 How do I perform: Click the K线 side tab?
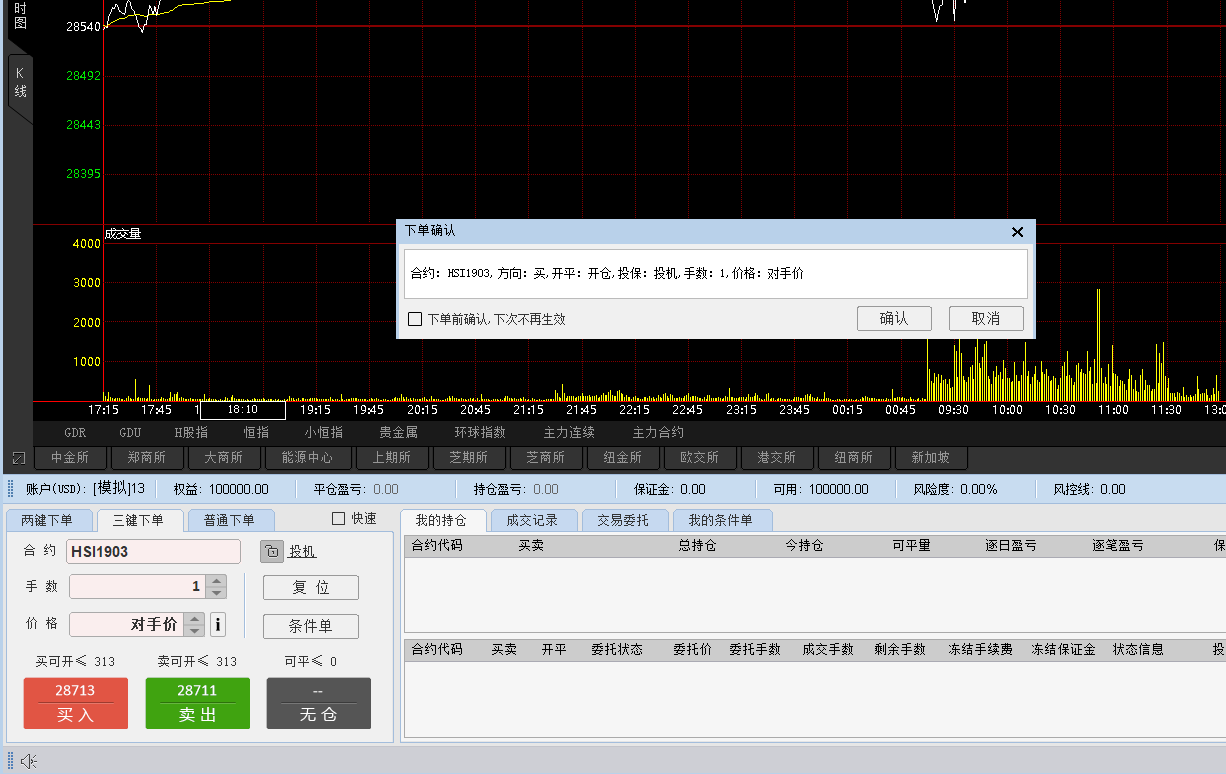pyautogui.click(x=20, y=84)
